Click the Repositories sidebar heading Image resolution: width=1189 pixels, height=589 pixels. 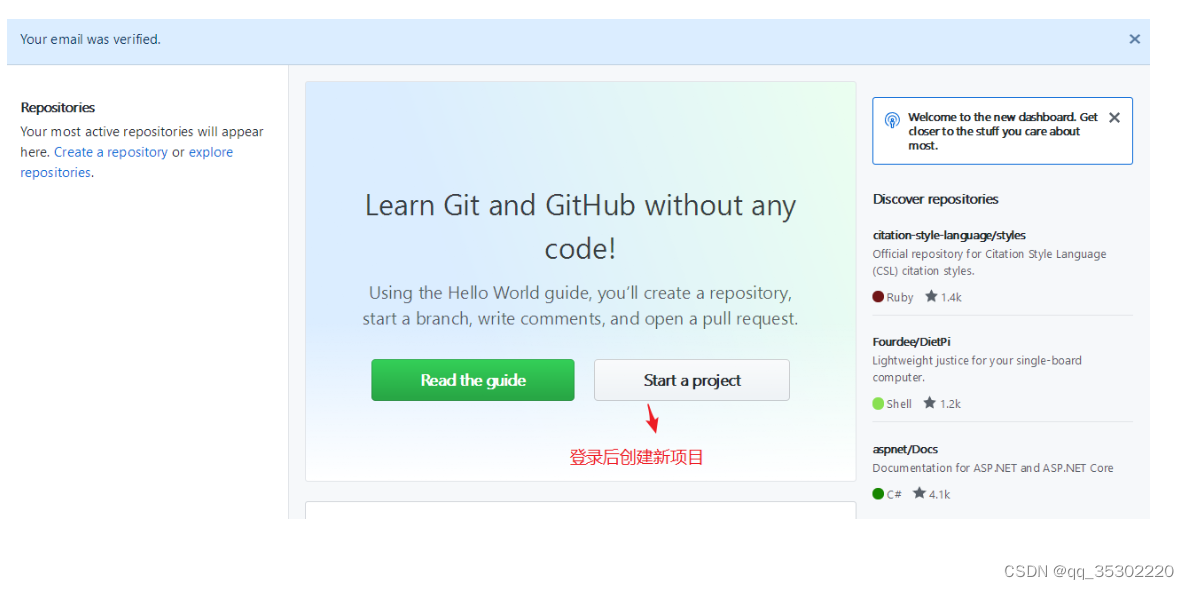point(58,108)
